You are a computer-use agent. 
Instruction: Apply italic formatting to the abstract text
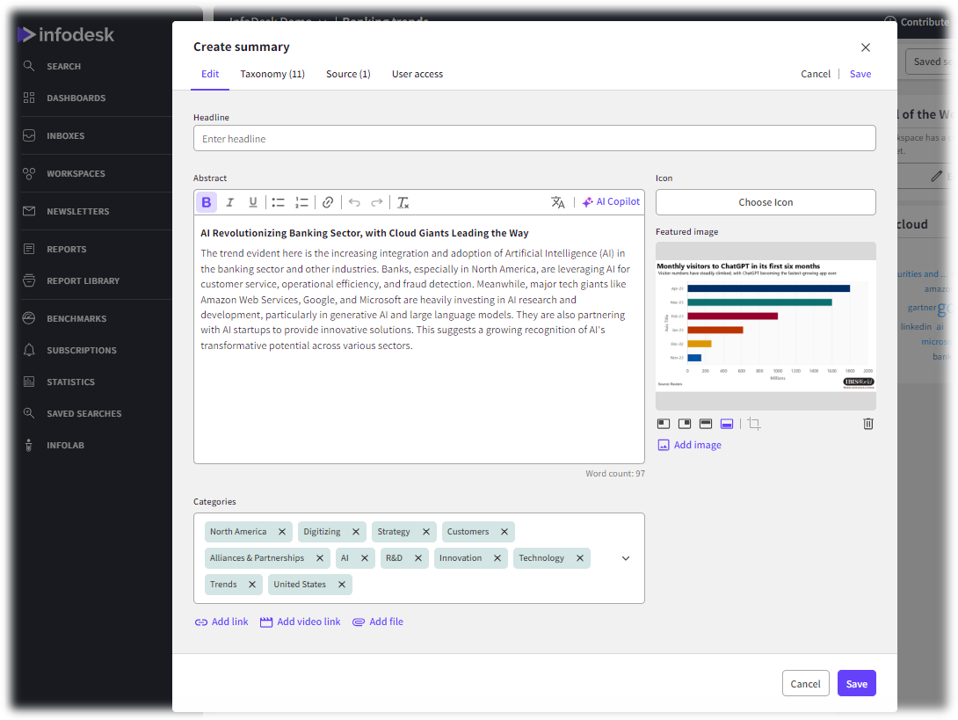(229, 201)
